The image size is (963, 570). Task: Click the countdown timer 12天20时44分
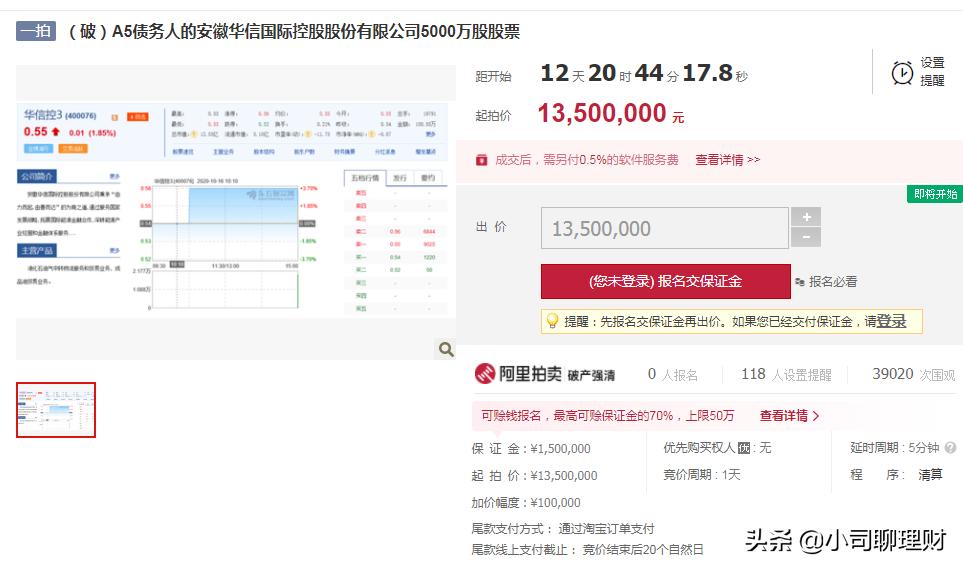tap(644, 74)
